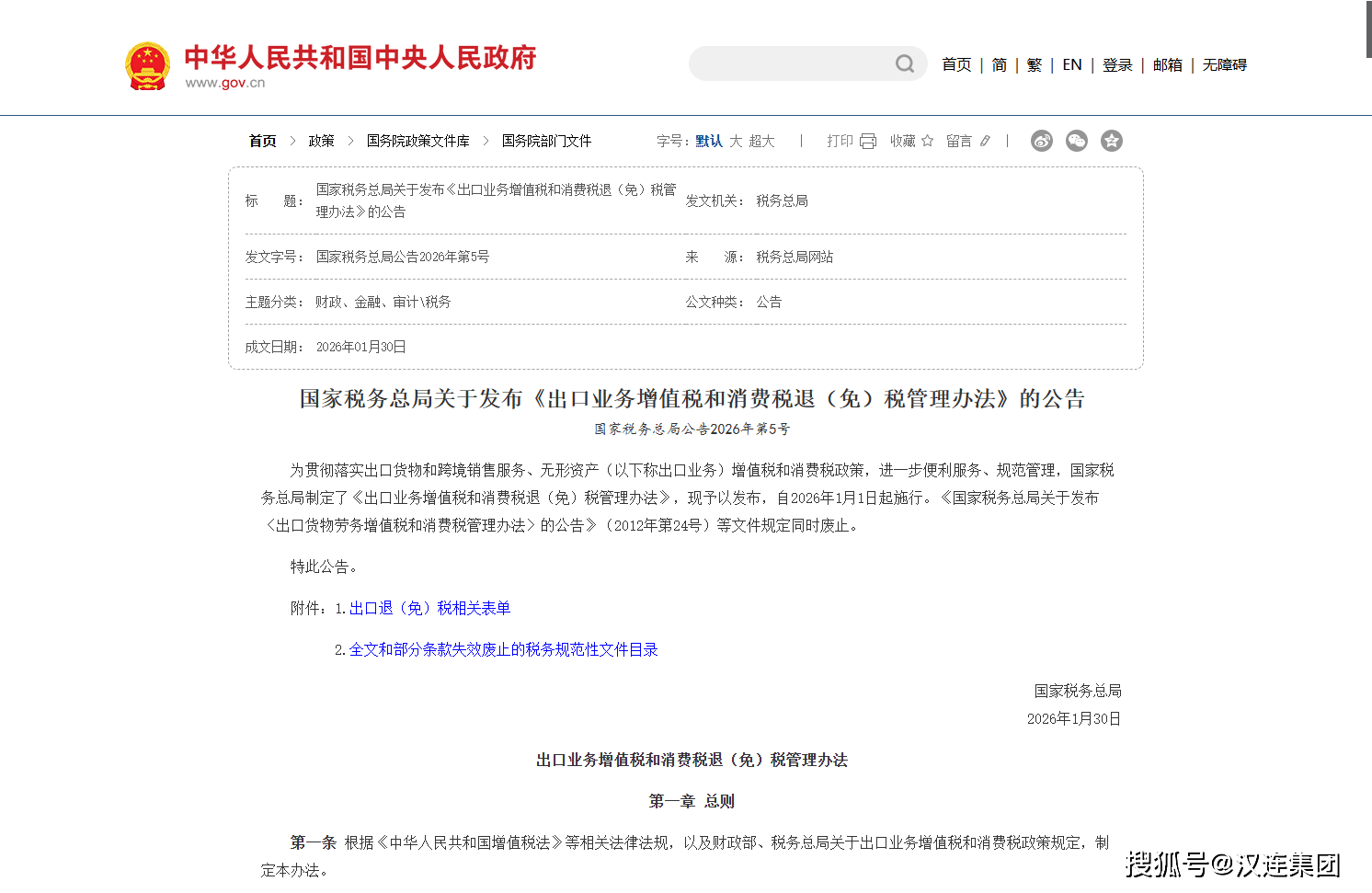This screenshot has height=893, width=1372.
Task: Open attachment 出口退（免）税相关表单
Action: pyautogui.click(x=429, y=608)
